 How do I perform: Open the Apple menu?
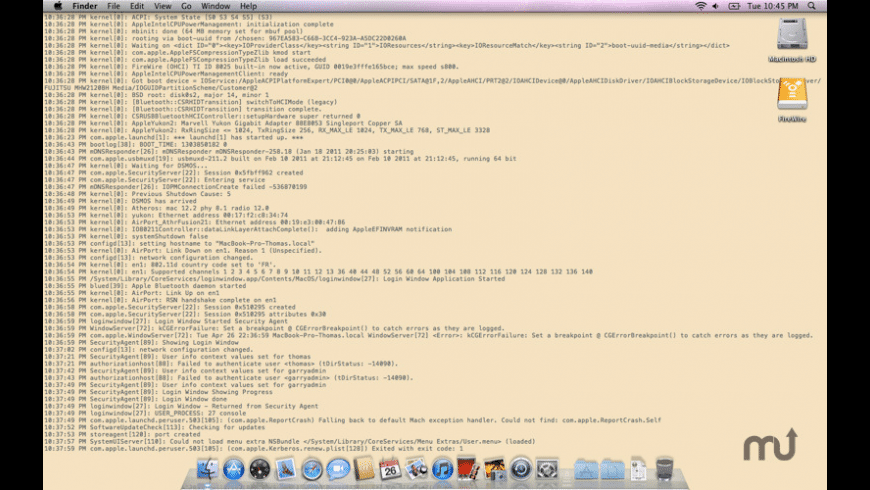click(58, 6)
